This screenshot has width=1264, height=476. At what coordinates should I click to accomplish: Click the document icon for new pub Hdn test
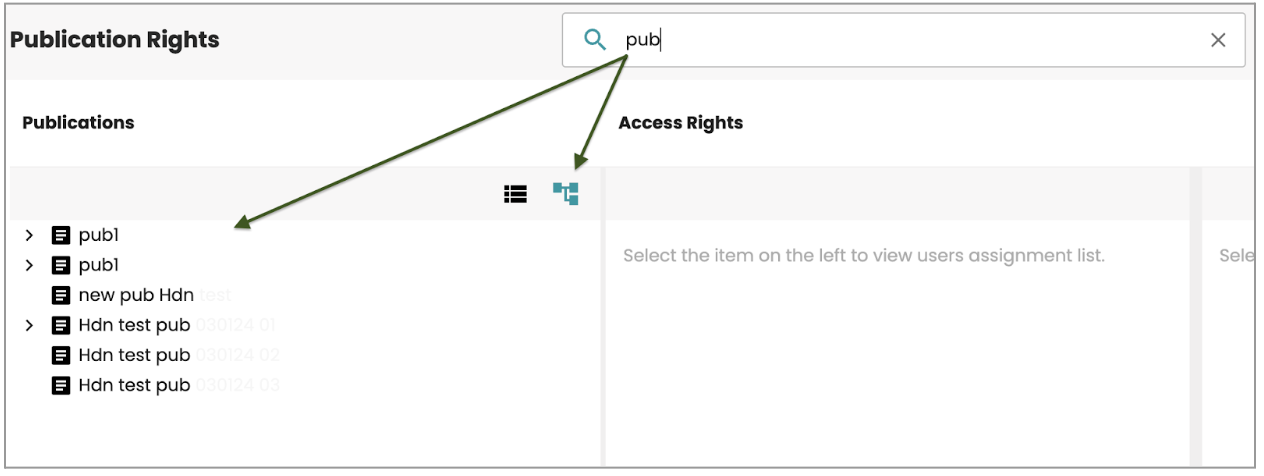tap(61, 295)
